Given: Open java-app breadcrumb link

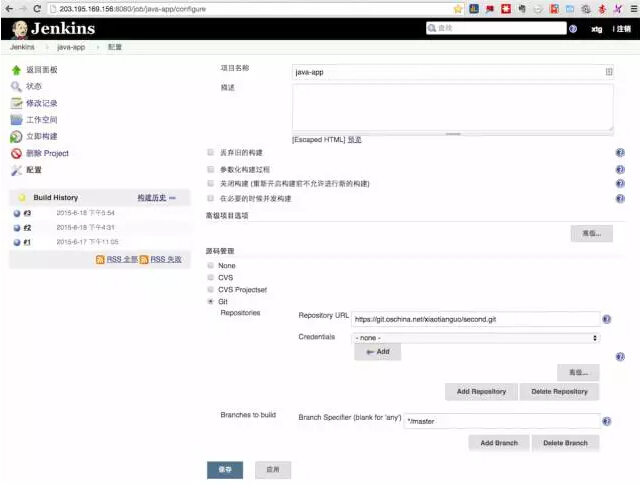Looking at the screenshot, I should 71,47.
